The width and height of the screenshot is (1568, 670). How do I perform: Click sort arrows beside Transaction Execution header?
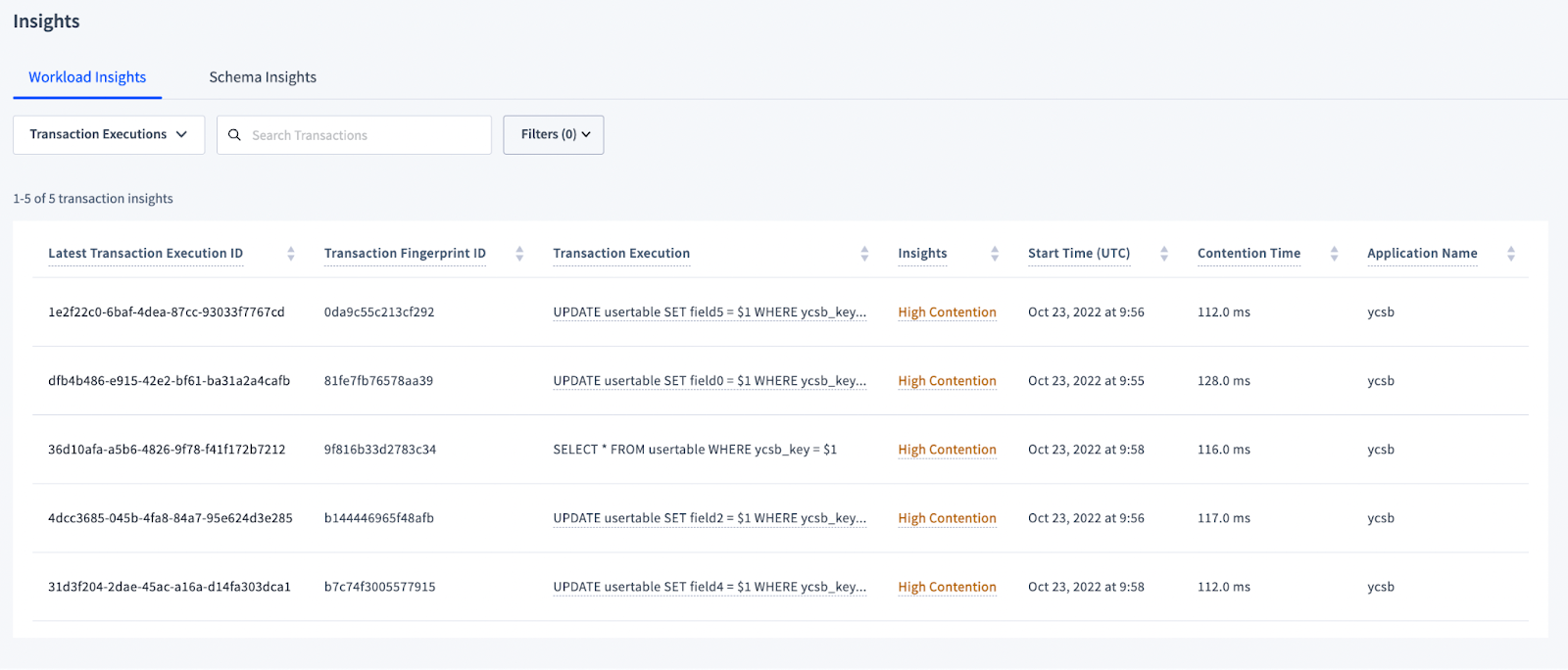(x=864, y=254)
